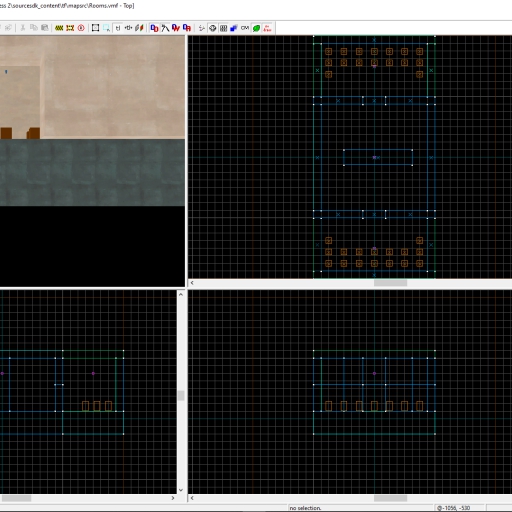The width and height of the screenshot is (512, 512).
Task: Toggle the select-by-handles square icon
Action: point(95,28)
